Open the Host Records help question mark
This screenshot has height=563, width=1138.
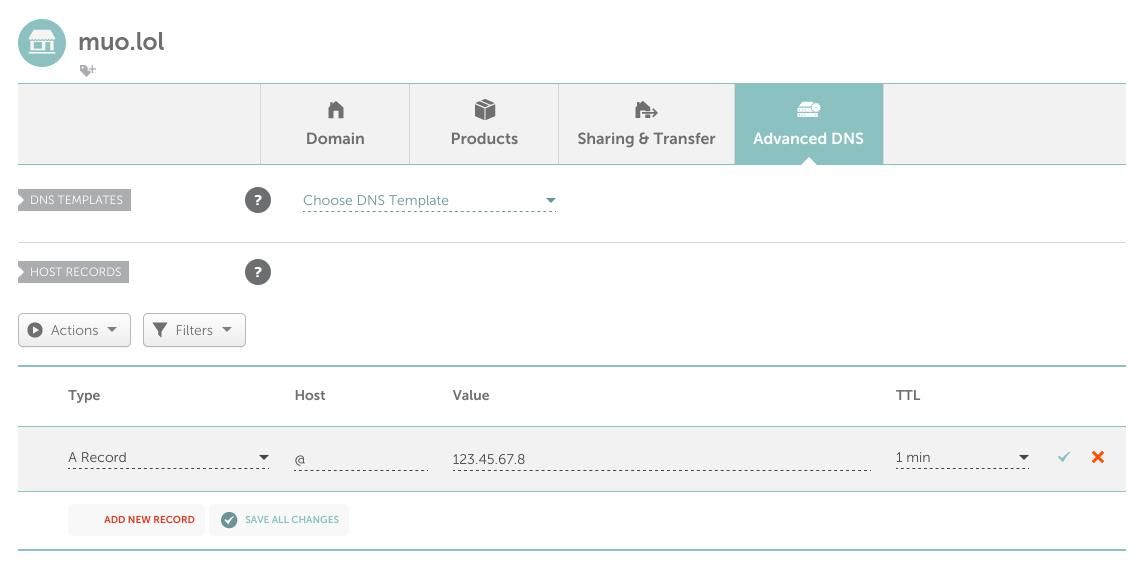[x=258, y=272]
